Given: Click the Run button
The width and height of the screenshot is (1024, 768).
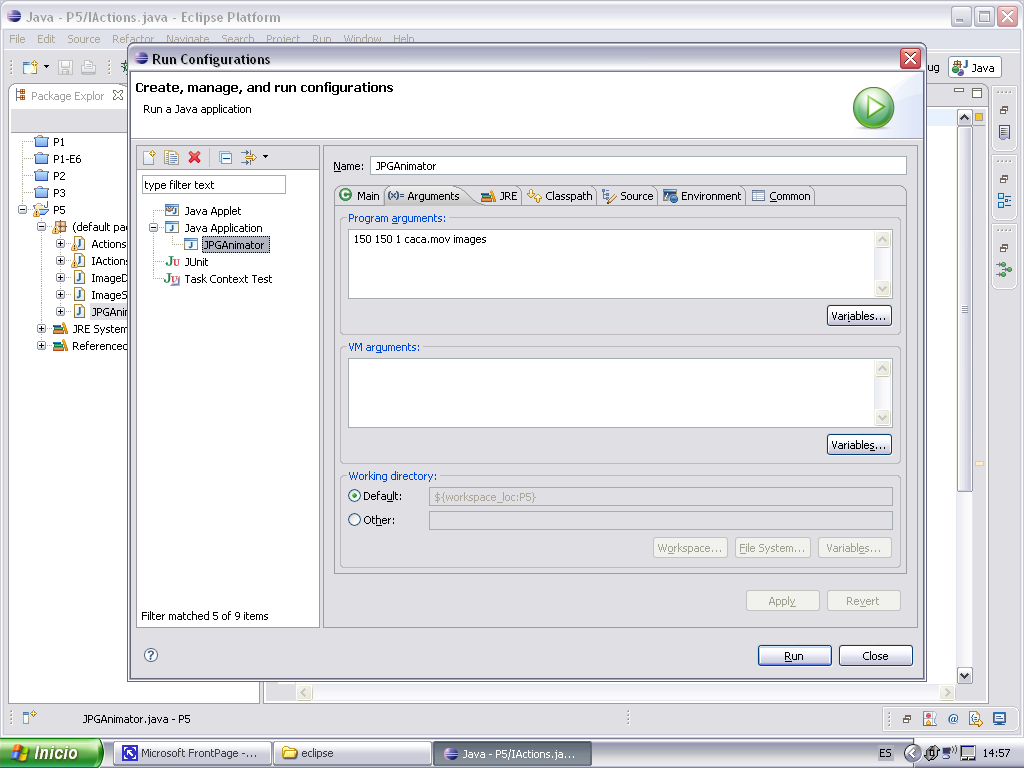Looking at the screenshot, I should [x=794, y=656].
